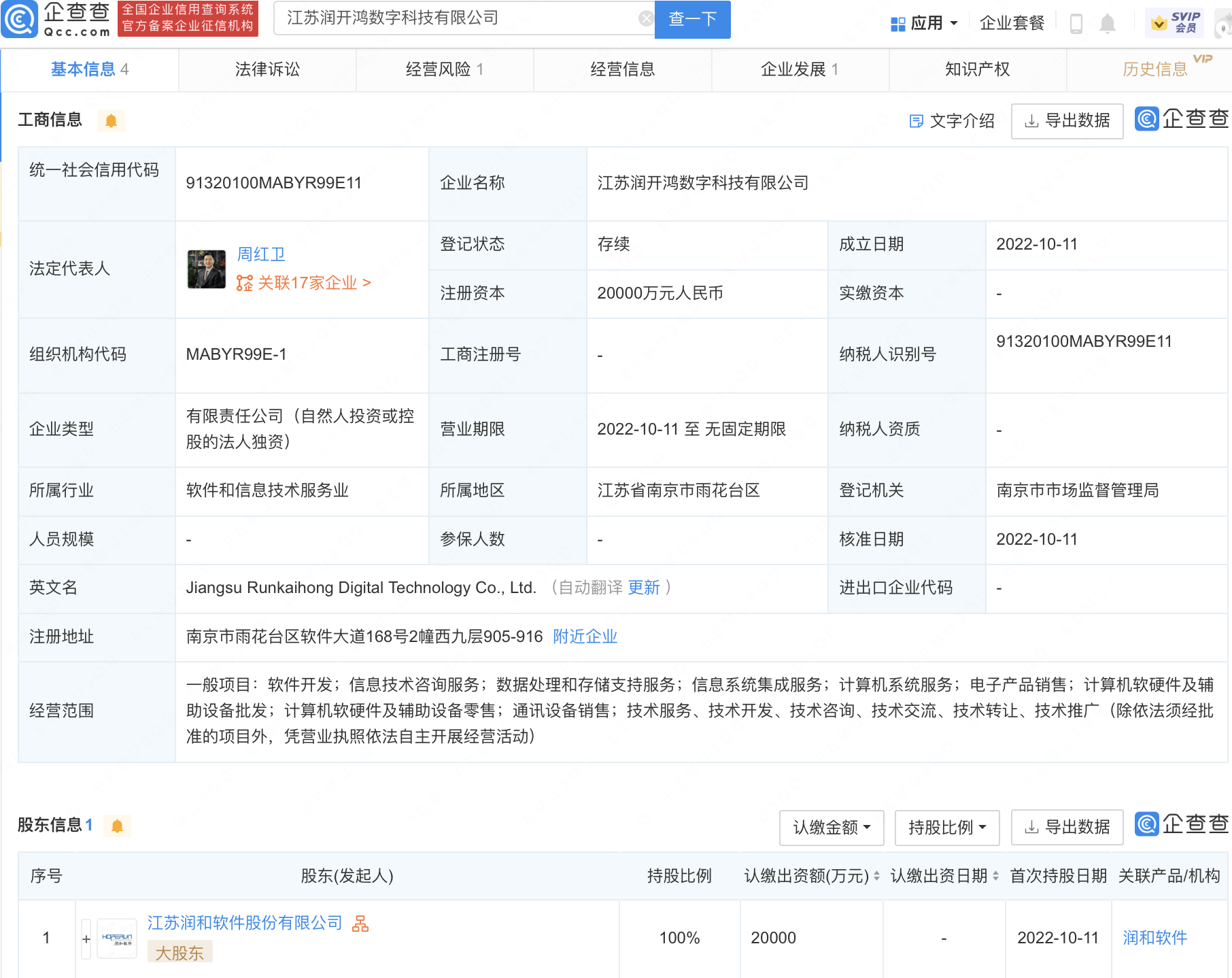The image size is (1232, 978).
Task: Click the SVIP 会员 badge
Action: click(1174, 23)
